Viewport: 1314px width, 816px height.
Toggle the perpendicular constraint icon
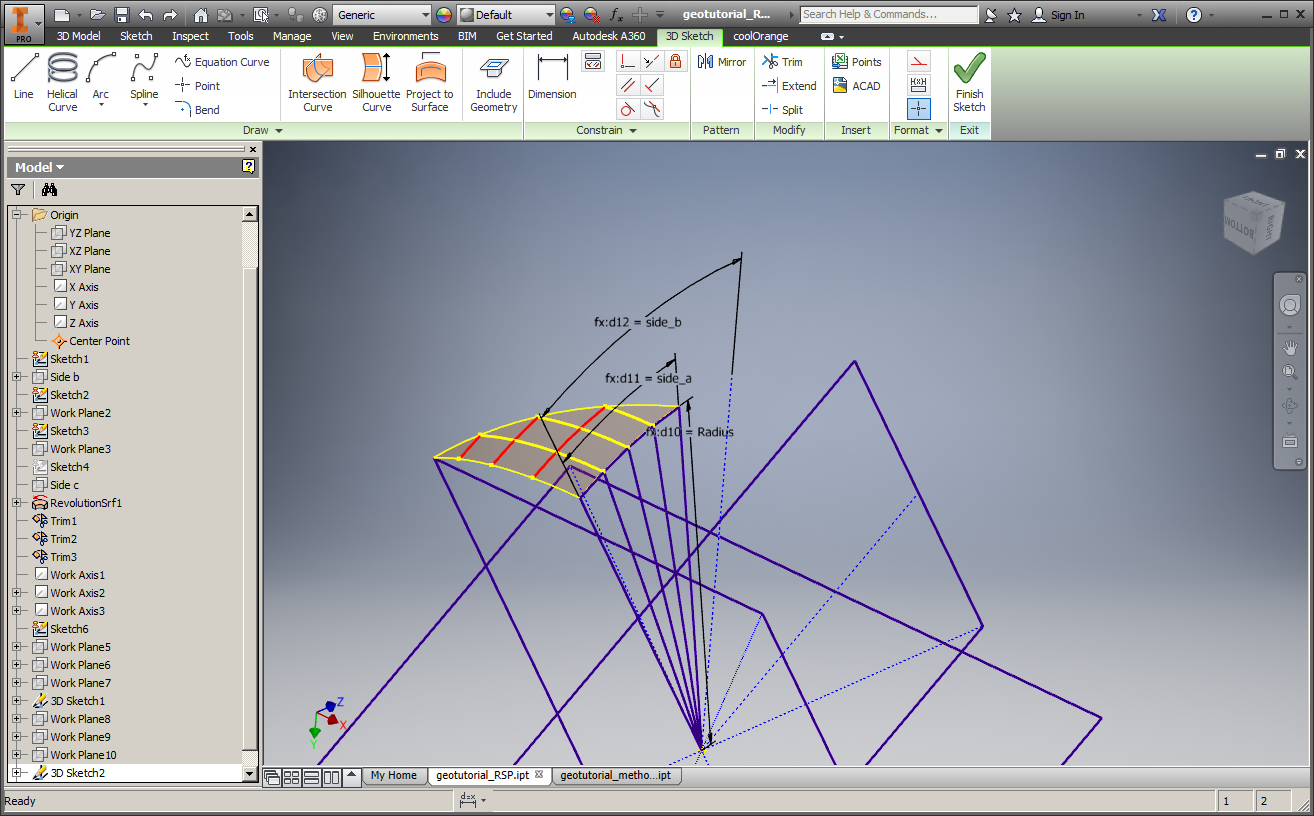(652, 85)
